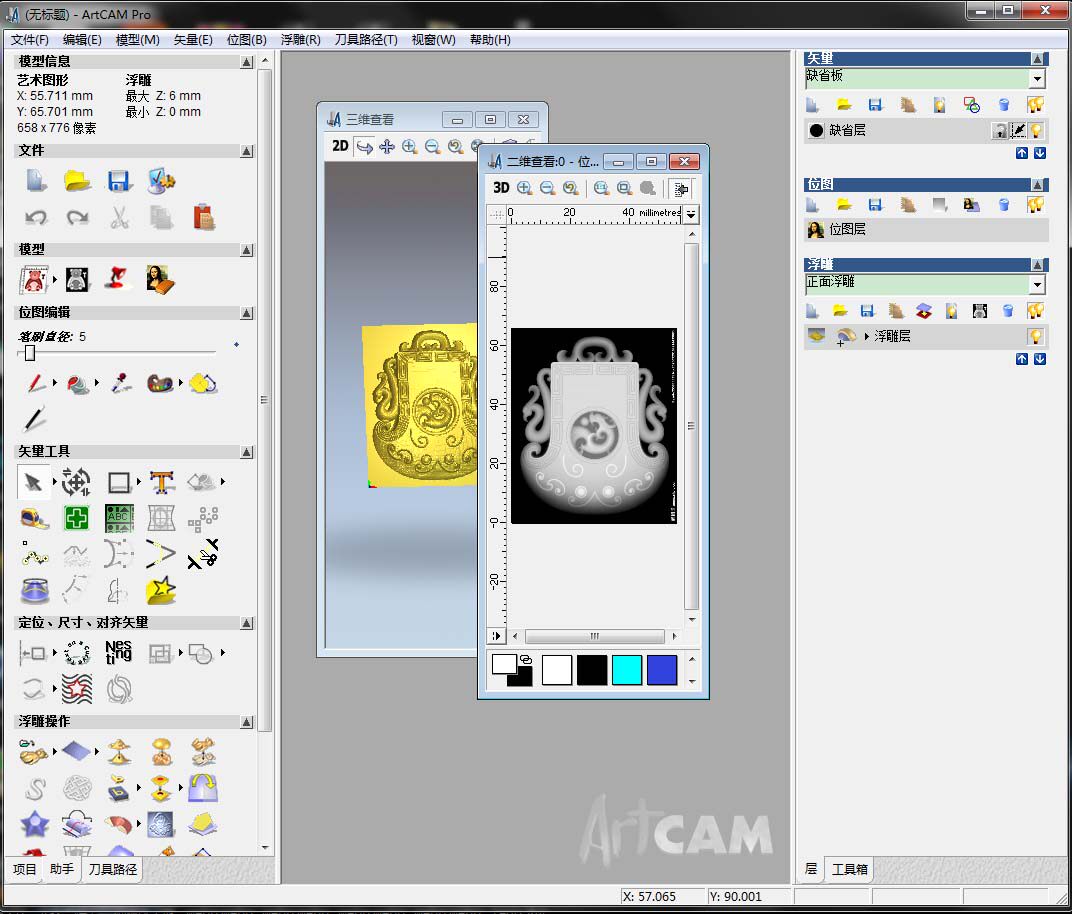Switch to 2D view in 三维查看 window
Screen dimensions: 1072x914
pos(340,146)
